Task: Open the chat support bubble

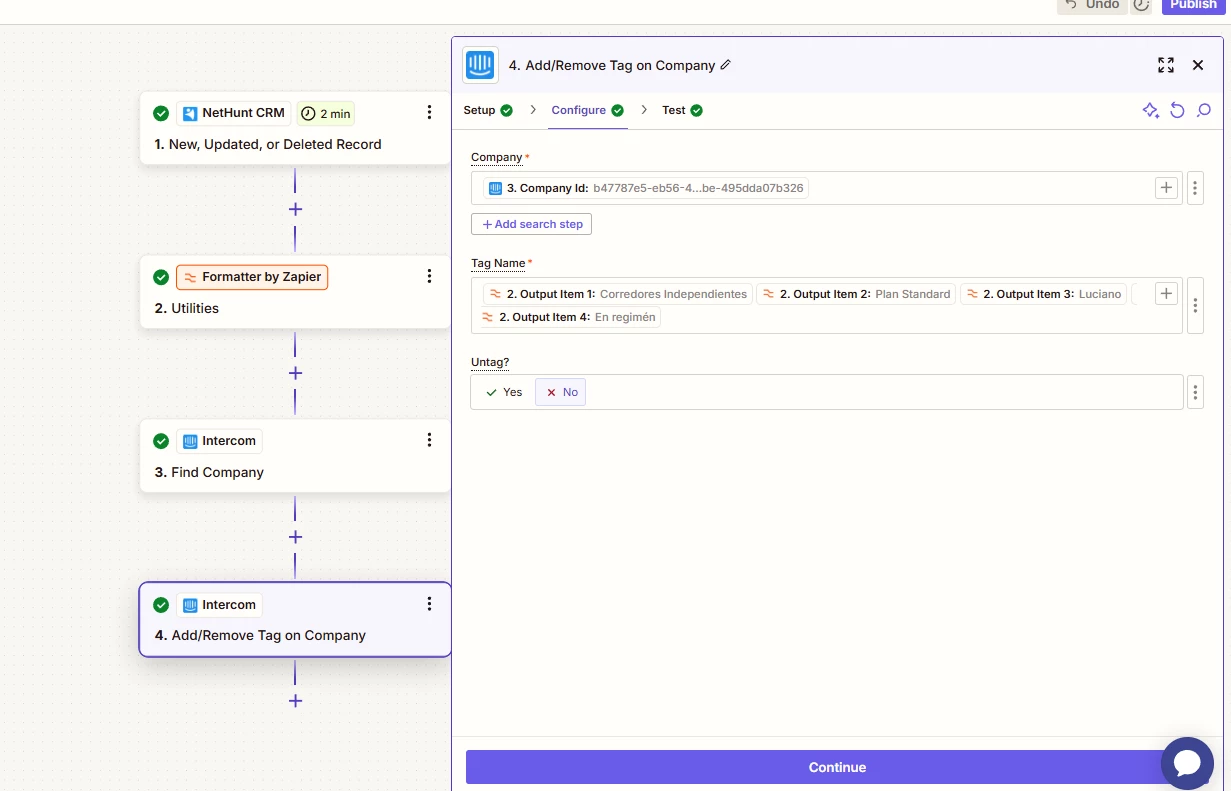Action: click(x=1187, y=764)
